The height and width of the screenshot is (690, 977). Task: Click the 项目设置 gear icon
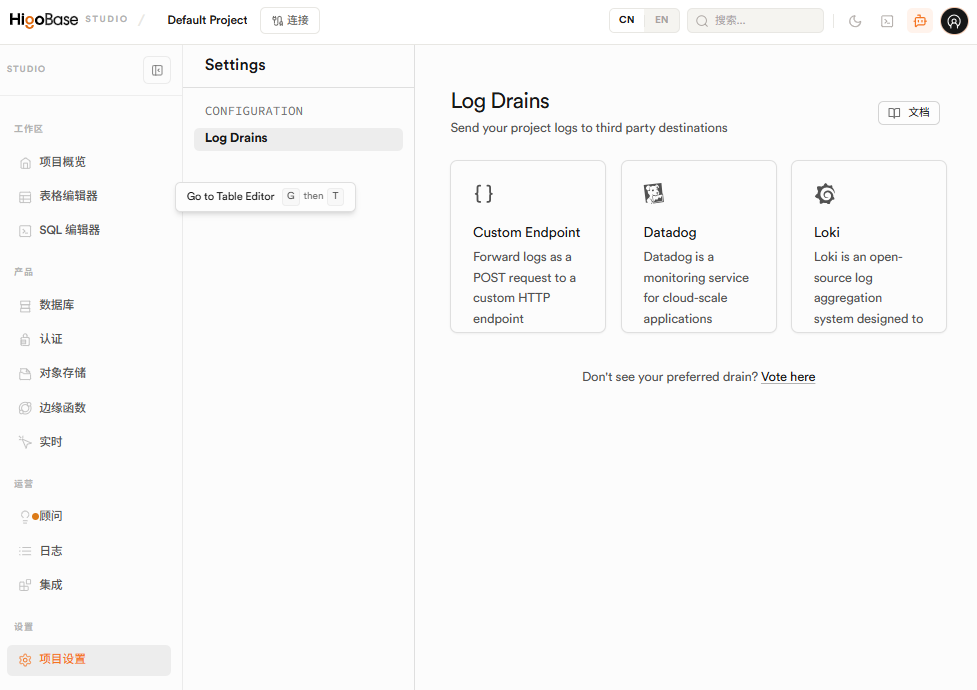[25, 660]
